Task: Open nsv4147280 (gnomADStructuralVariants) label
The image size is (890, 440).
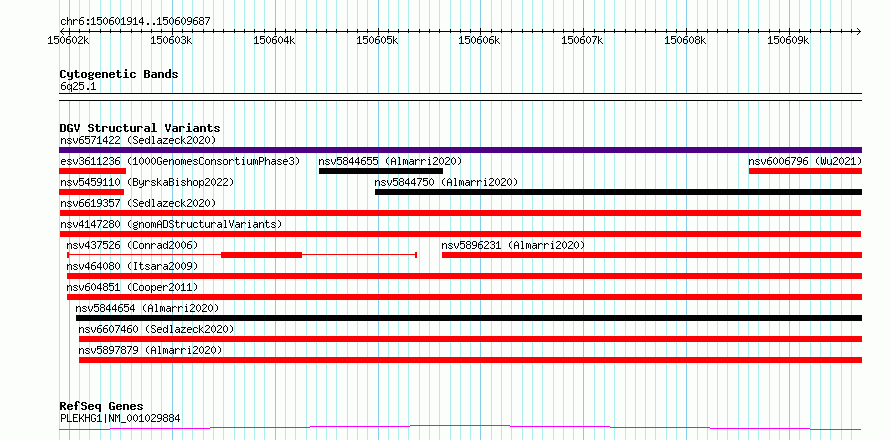Action: coord(171,224)
